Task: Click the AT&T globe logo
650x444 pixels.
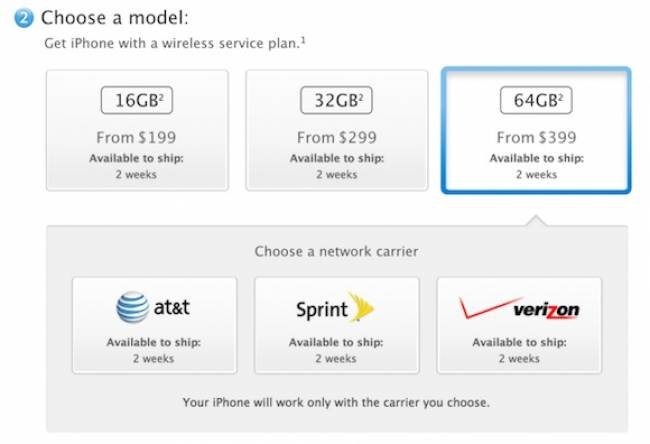Action: (132, 309)
